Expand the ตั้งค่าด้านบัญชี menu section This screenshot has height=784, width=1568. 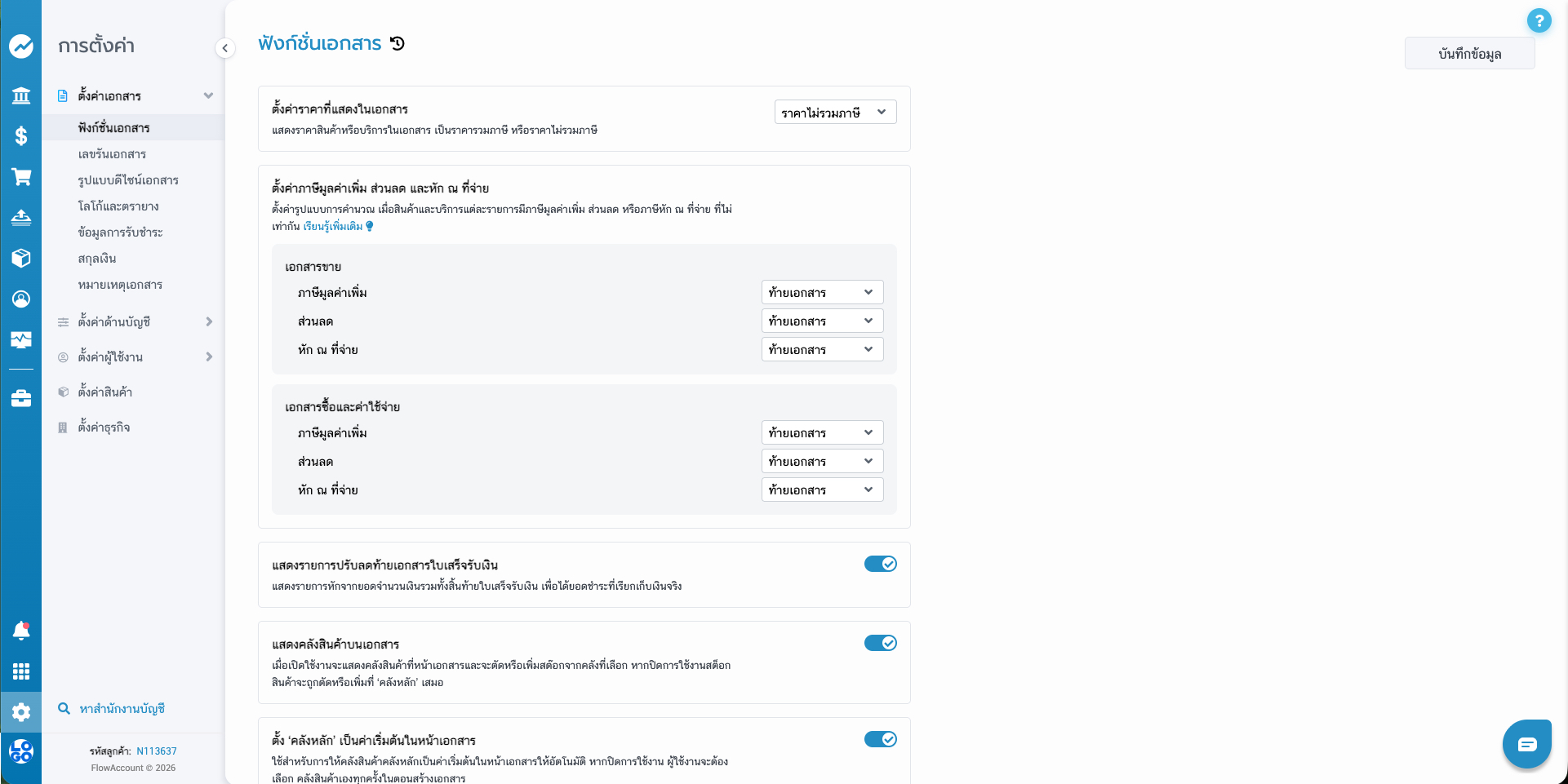[135, 322]
